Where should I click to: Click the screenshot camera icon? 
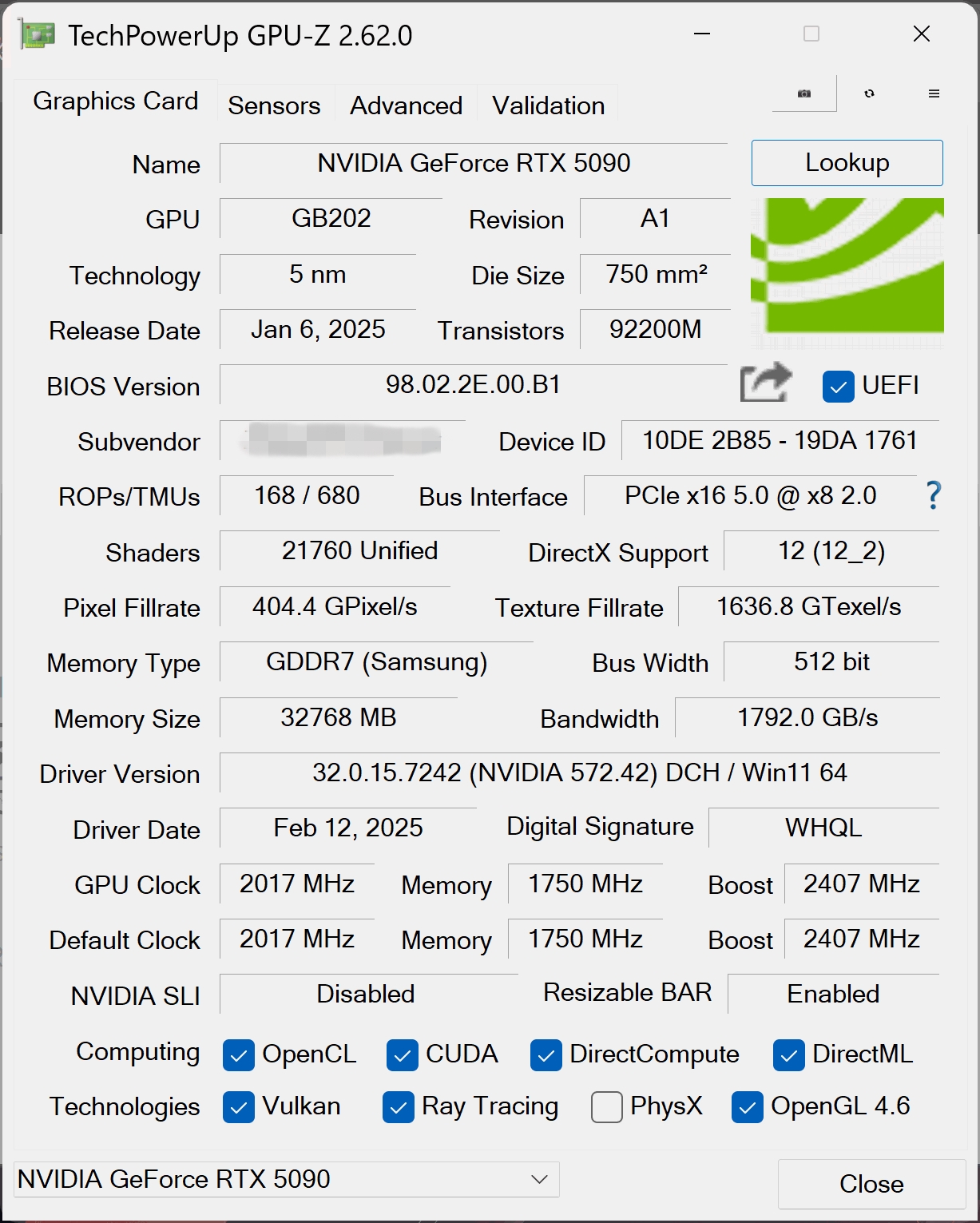point(804,93)
